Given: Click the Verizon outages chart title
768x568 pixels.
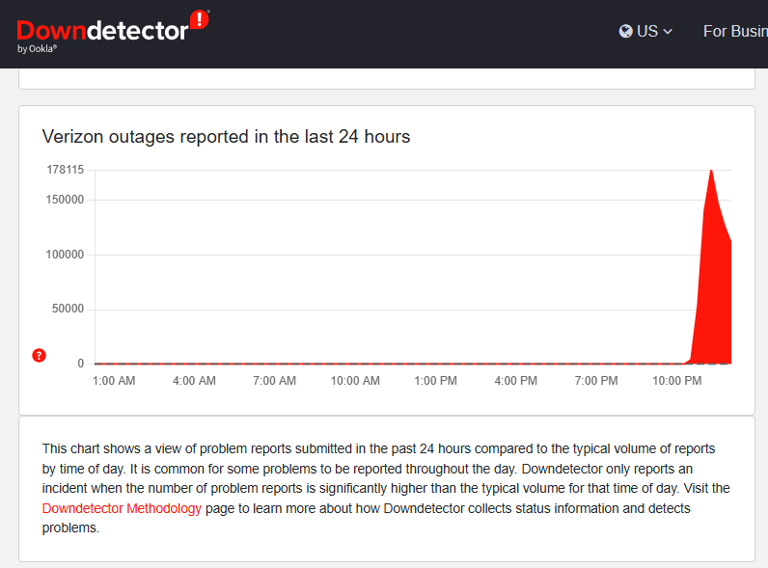Looking at the screenshot, I should [226, 136].
